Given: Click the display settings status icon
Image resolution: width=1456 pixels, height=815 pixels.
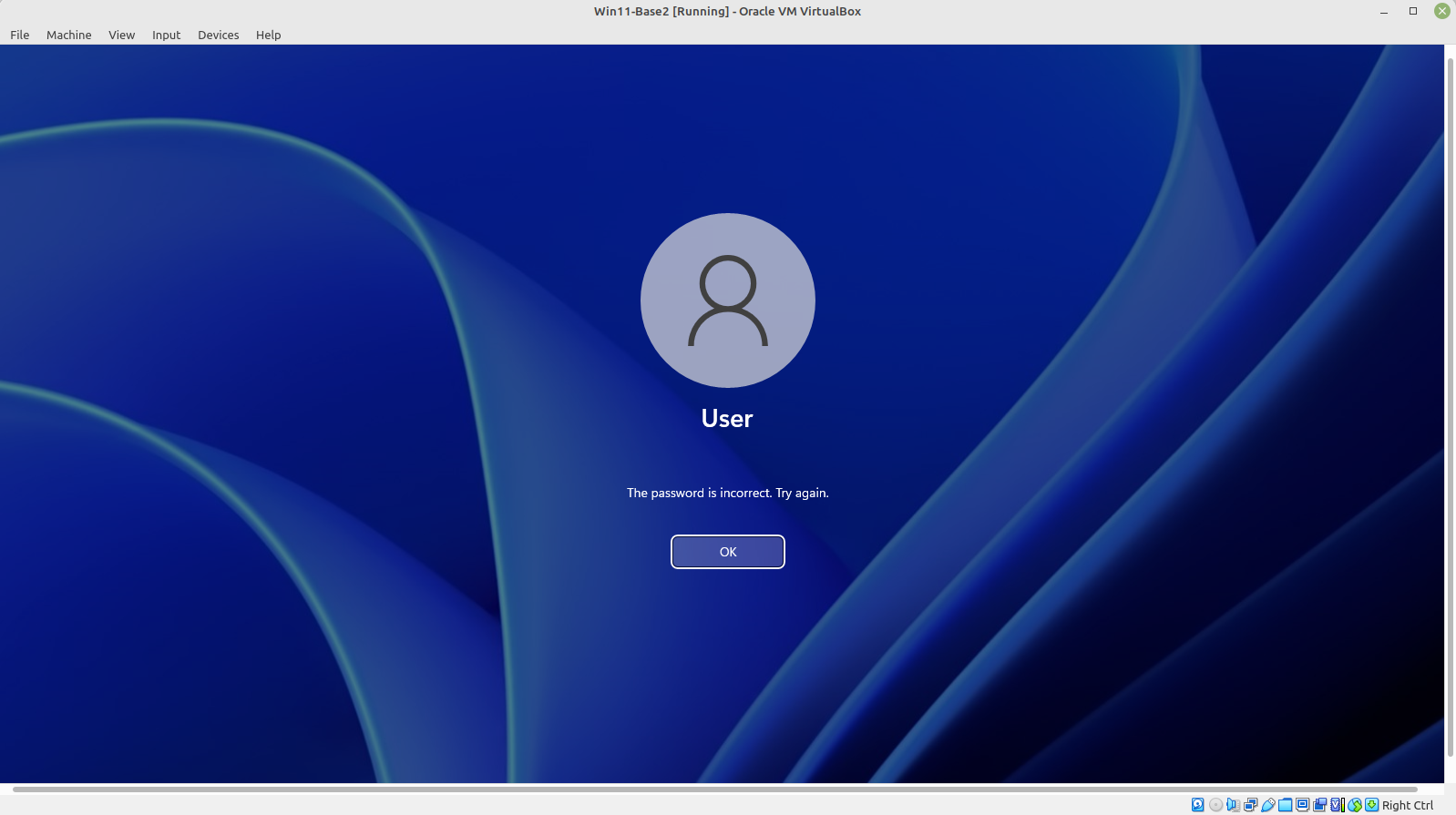Looking at the screenshot, I should (1302, 805).
